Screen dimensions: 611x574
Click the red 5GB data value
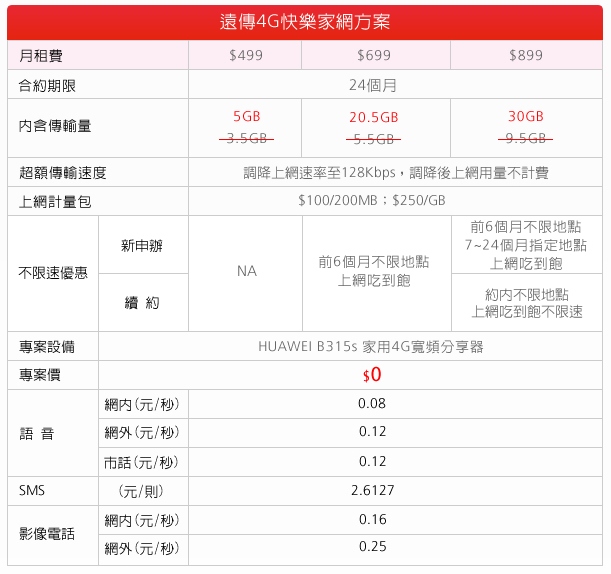246,116
